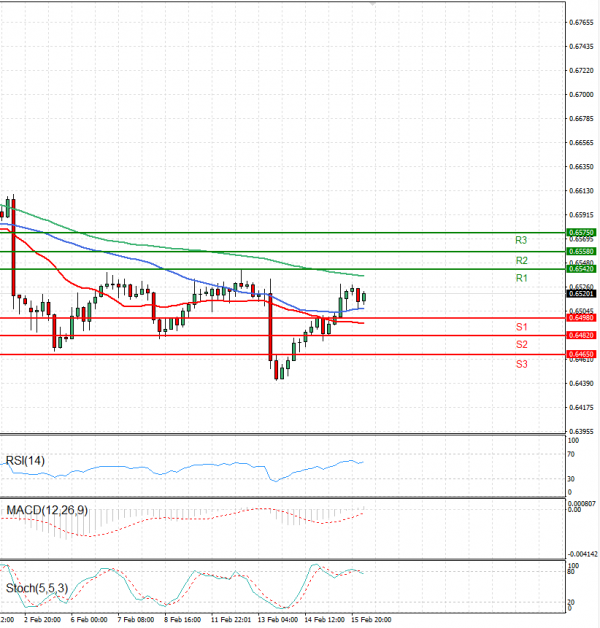Click the R3 resistance label
600x628 pixels.
[521, 240]
